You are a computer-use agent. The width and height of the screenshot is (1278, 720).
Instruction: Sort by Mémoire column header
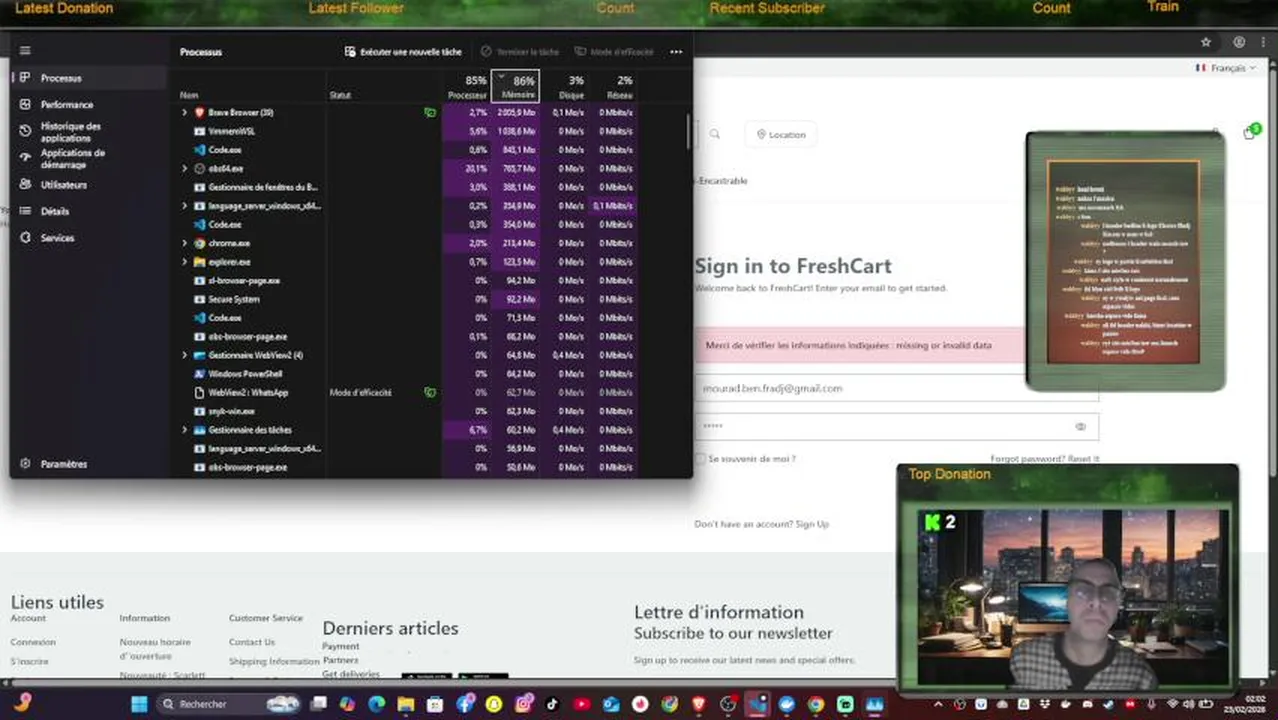pyautogui.click(x=515, y=86)
